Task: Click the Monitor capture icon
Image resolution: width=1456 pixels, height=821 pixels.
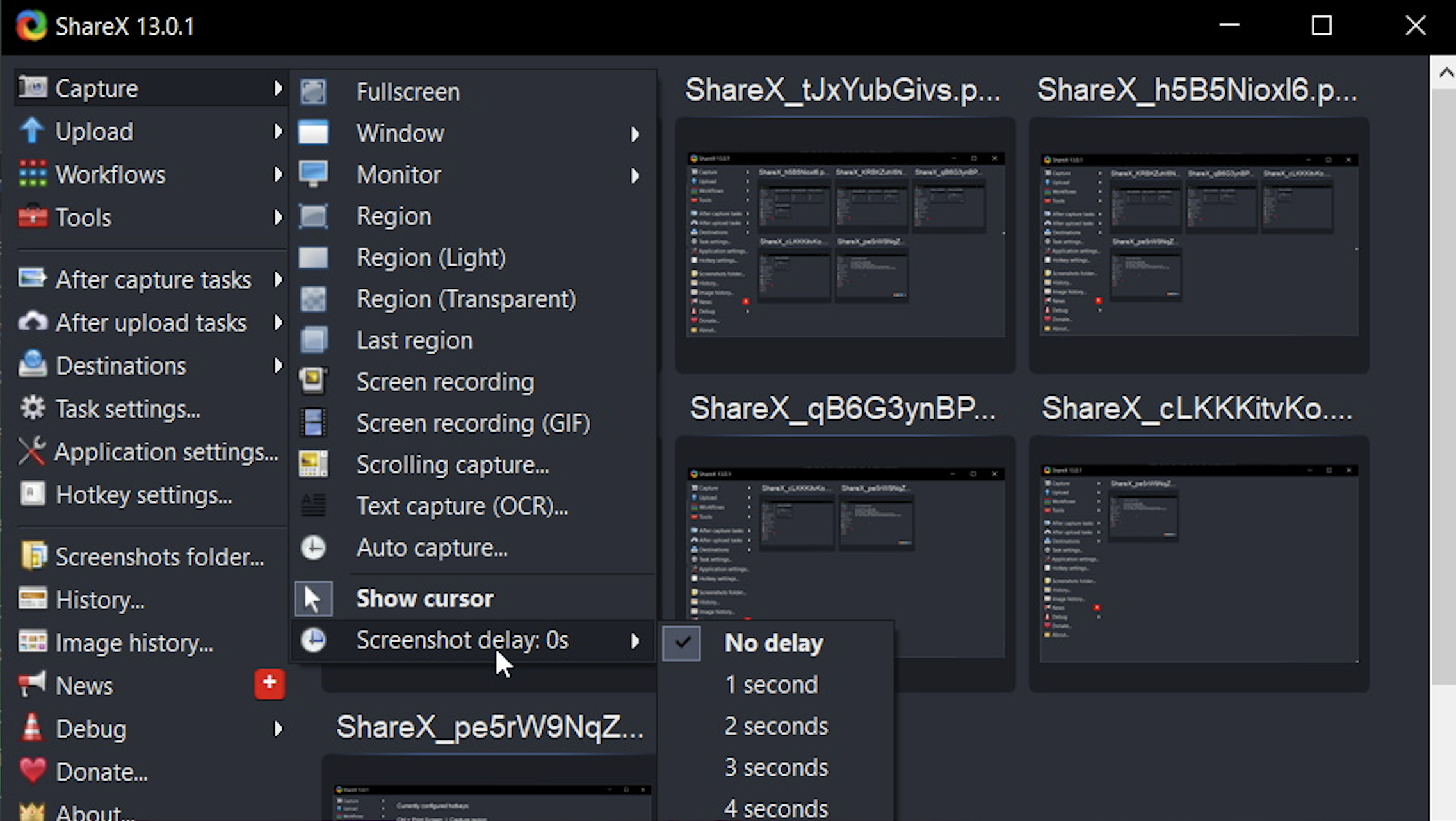Action: coord(313,174)
